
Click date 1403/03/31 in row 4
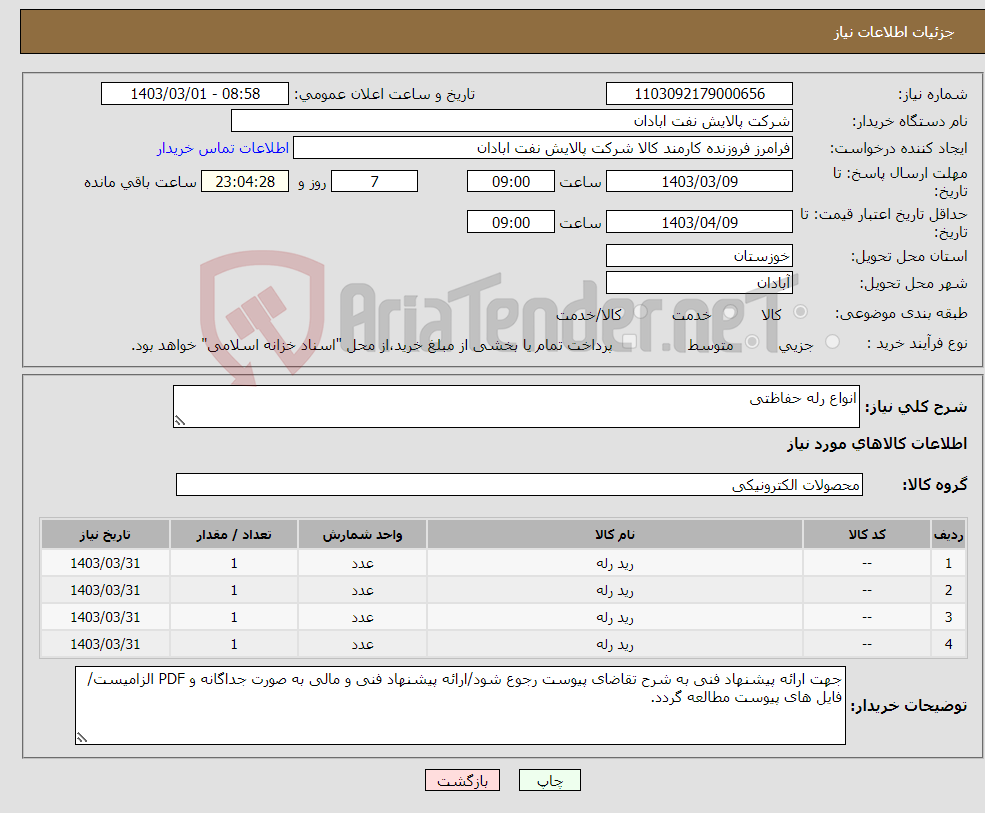(105, 645)
